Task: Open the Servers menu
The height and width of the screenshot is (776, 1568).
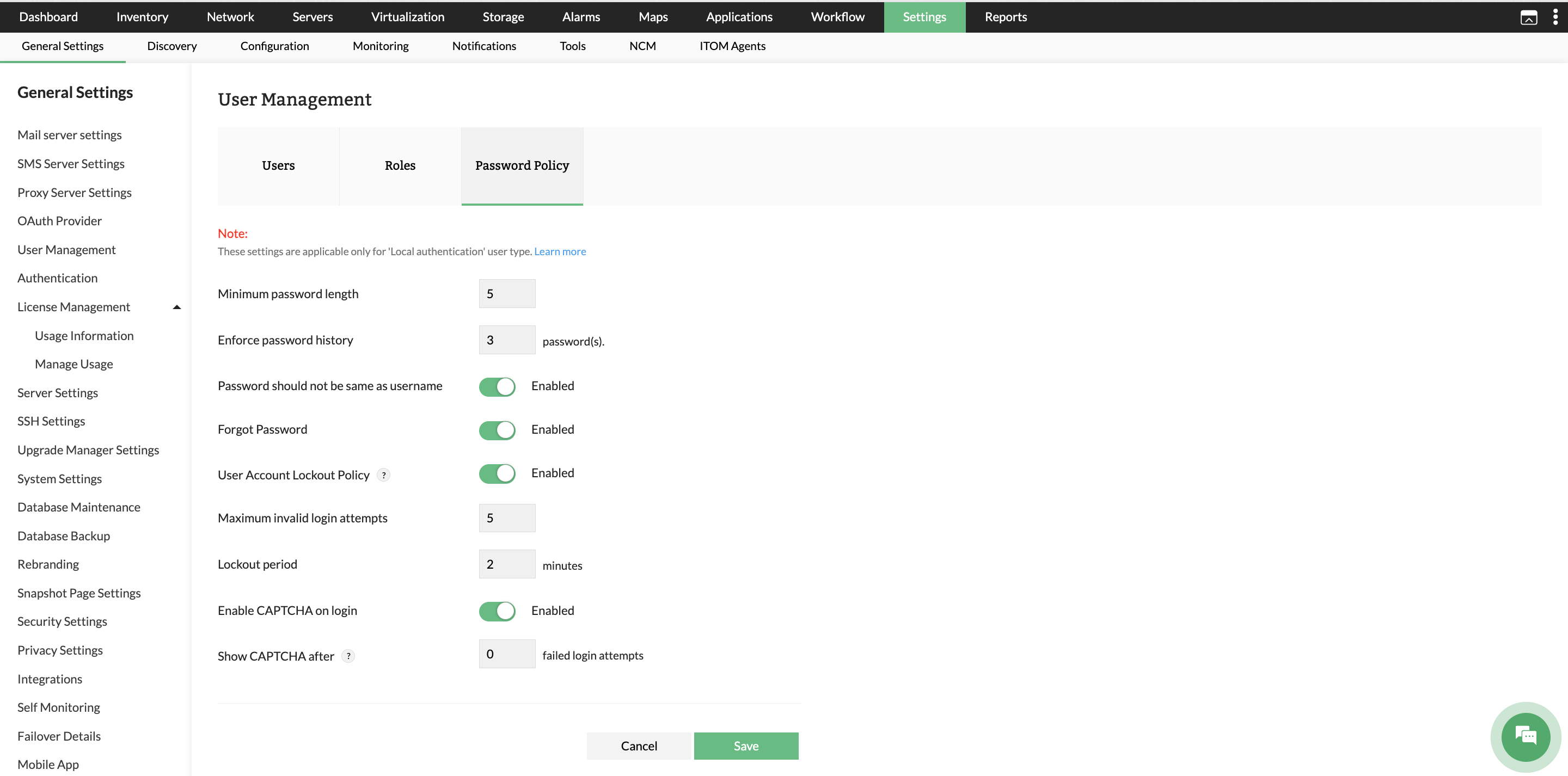Action: tap(313, 17)
